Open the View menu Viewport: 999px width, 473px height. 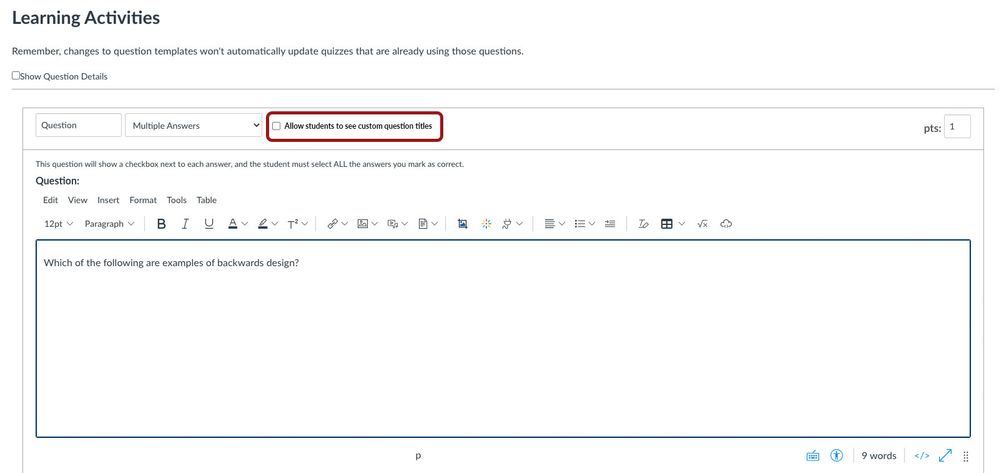pyautogui.click(x=78, y=200)
